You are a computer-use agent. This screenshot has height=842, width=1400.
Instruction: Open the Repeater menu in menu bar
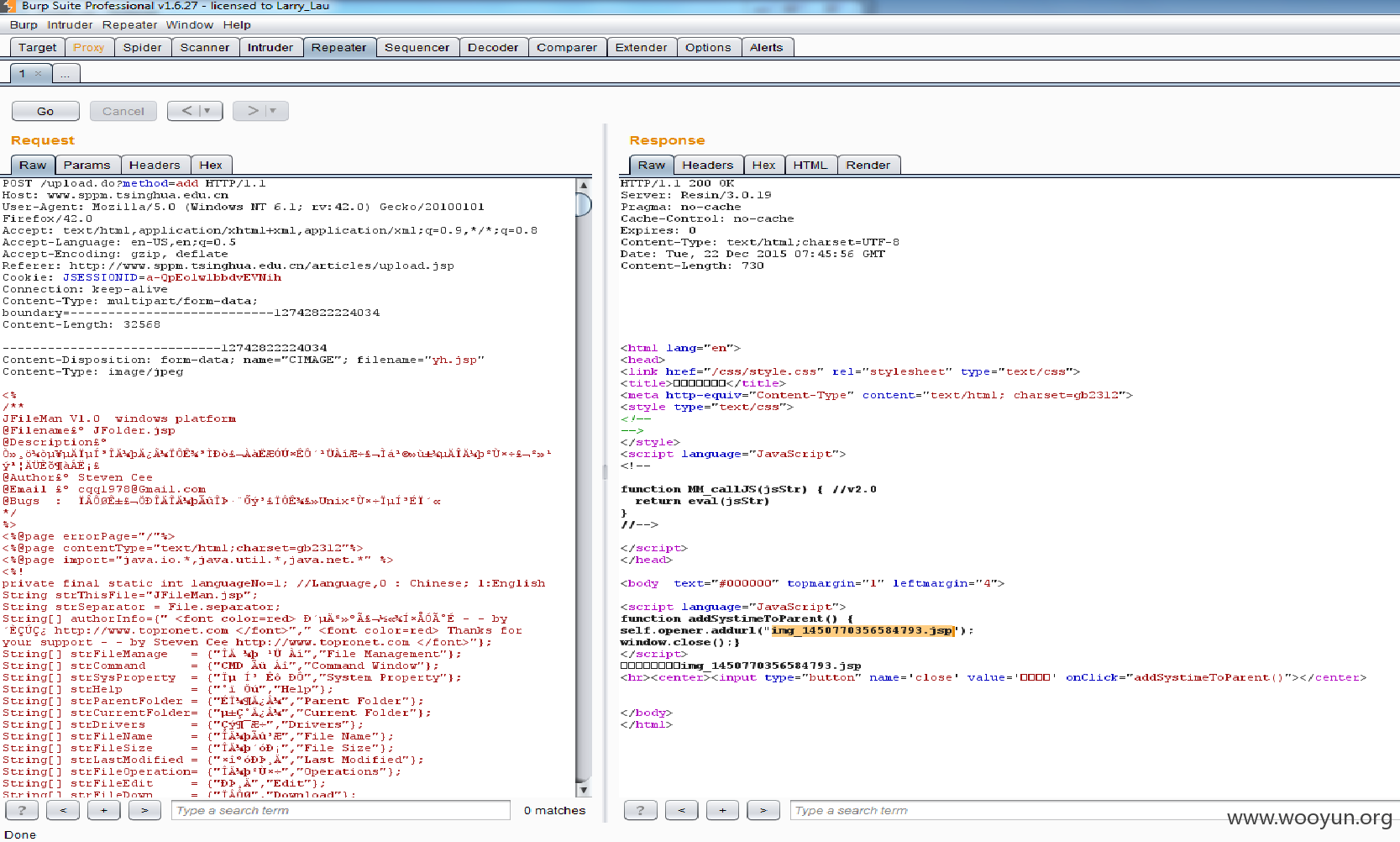tap(129, 24)
